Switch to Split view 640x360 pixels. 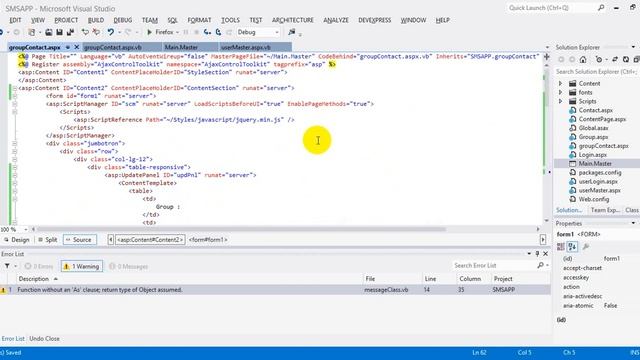click(47, 240)
